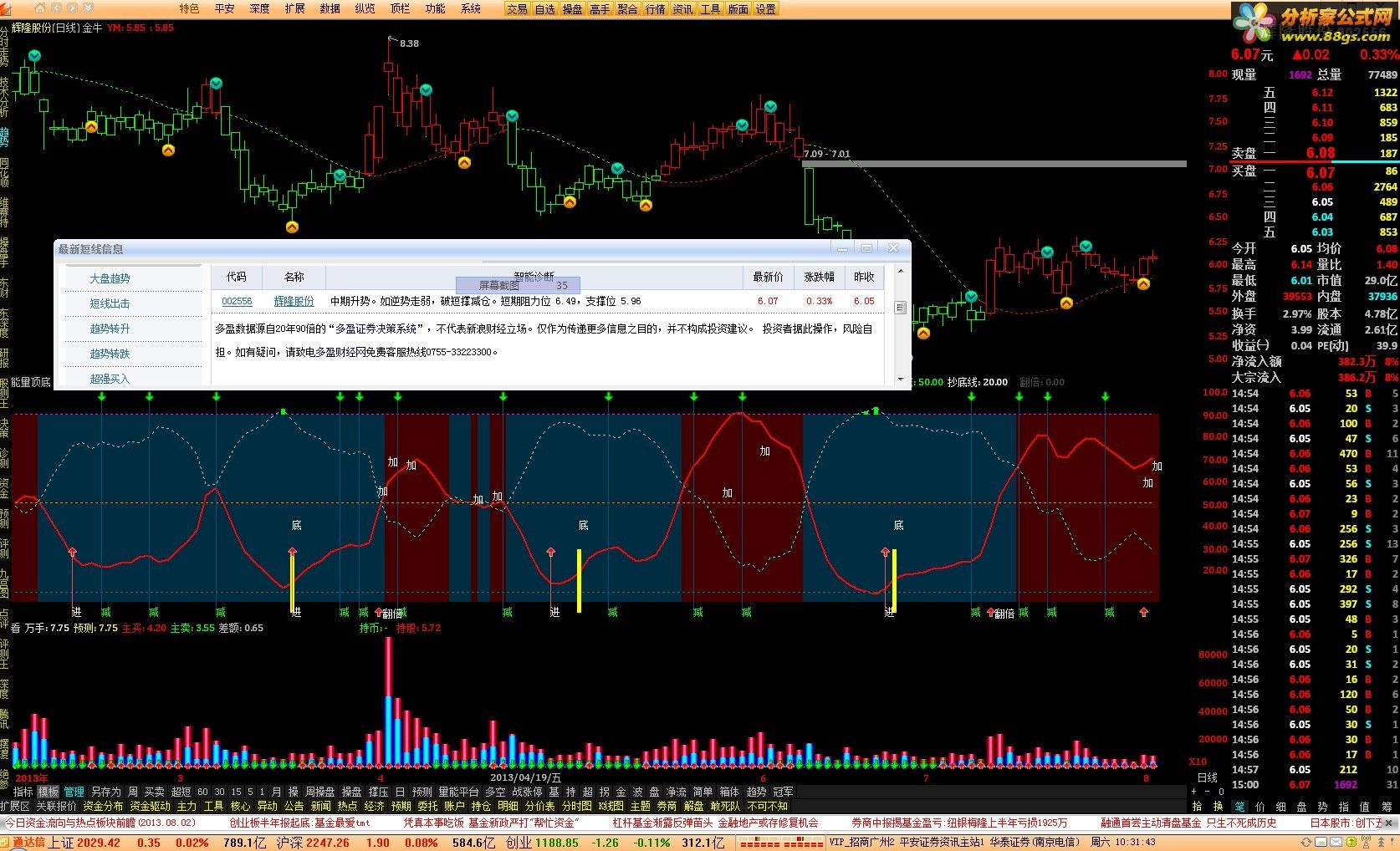
Task: Select the 模板 tab in bottom bar
Action: [x=49, y=792]
